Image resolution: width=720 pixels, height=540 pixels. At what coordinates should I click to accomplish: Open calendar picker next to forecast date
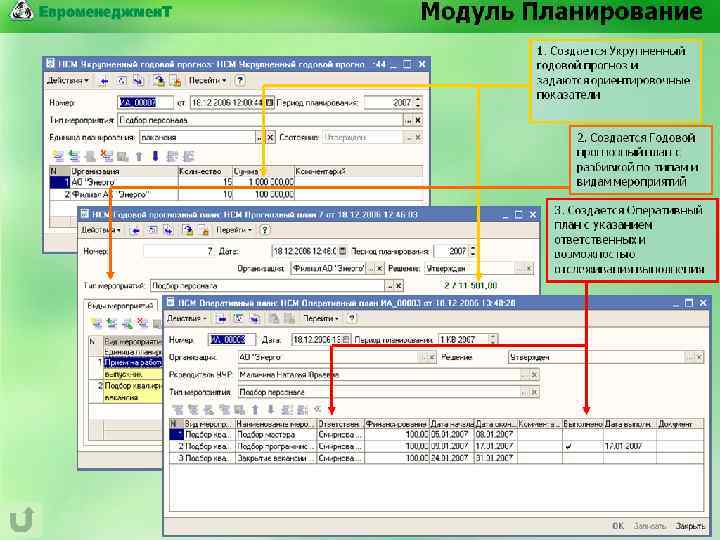click(x=270, y=102)
